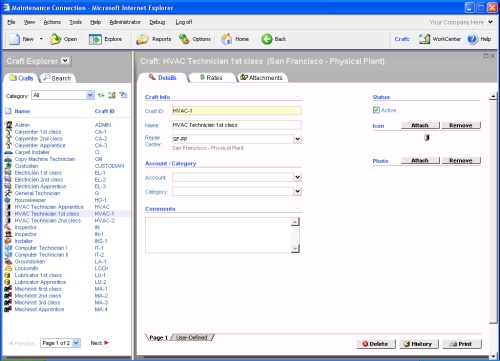
Task: Click the Installer craft row icon
Action: pos(8,241)
